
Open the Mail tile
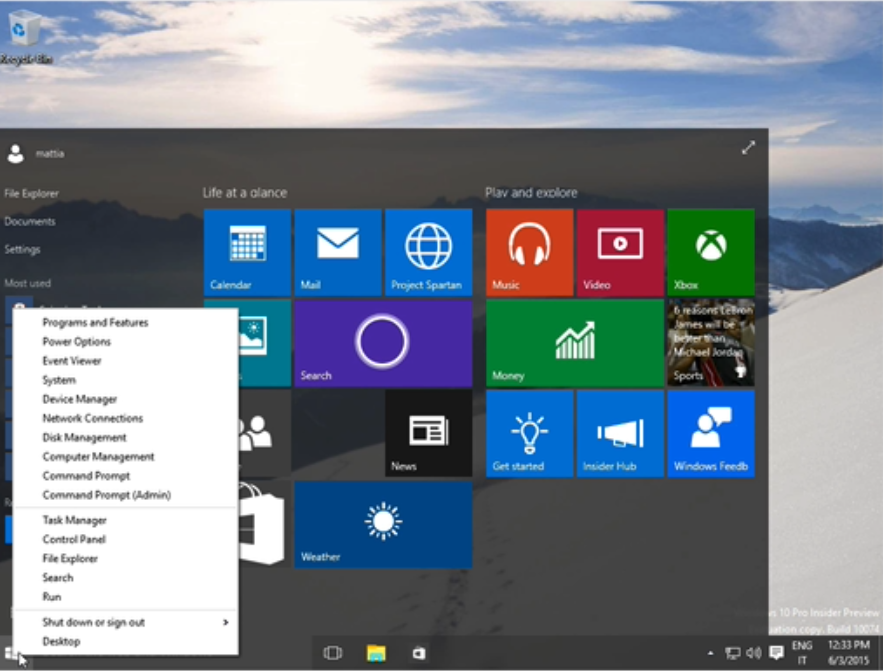[x=338, y=252]
